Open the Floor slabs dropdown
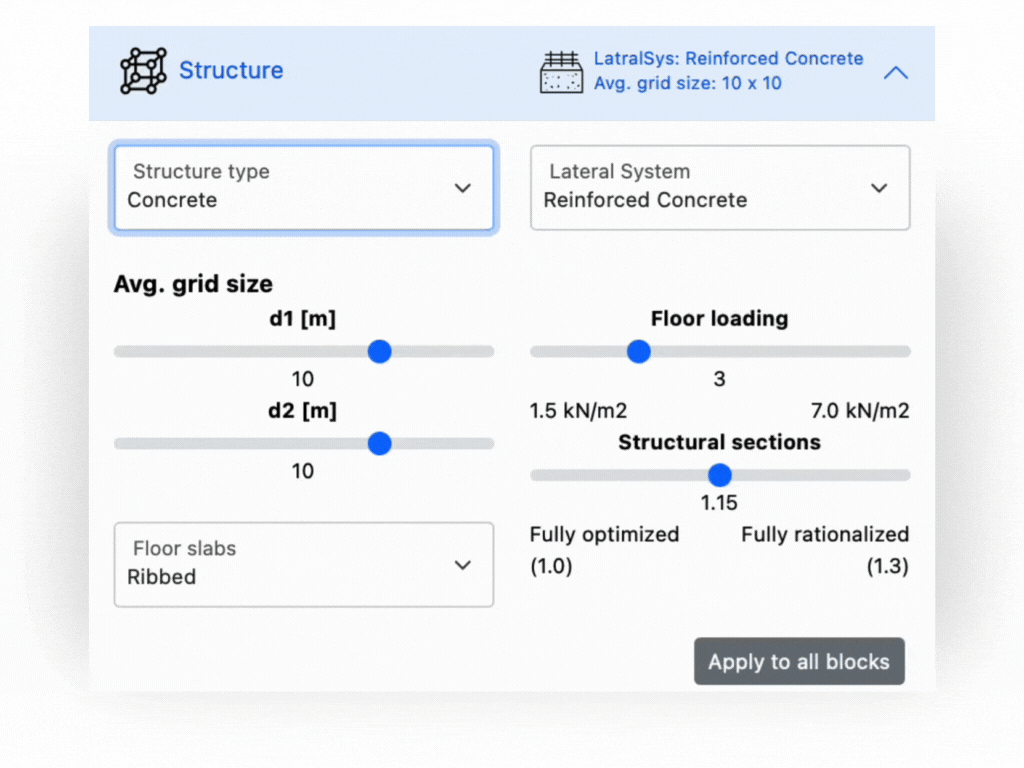The width and height of the screenshot is (1024, 768). 303,564
